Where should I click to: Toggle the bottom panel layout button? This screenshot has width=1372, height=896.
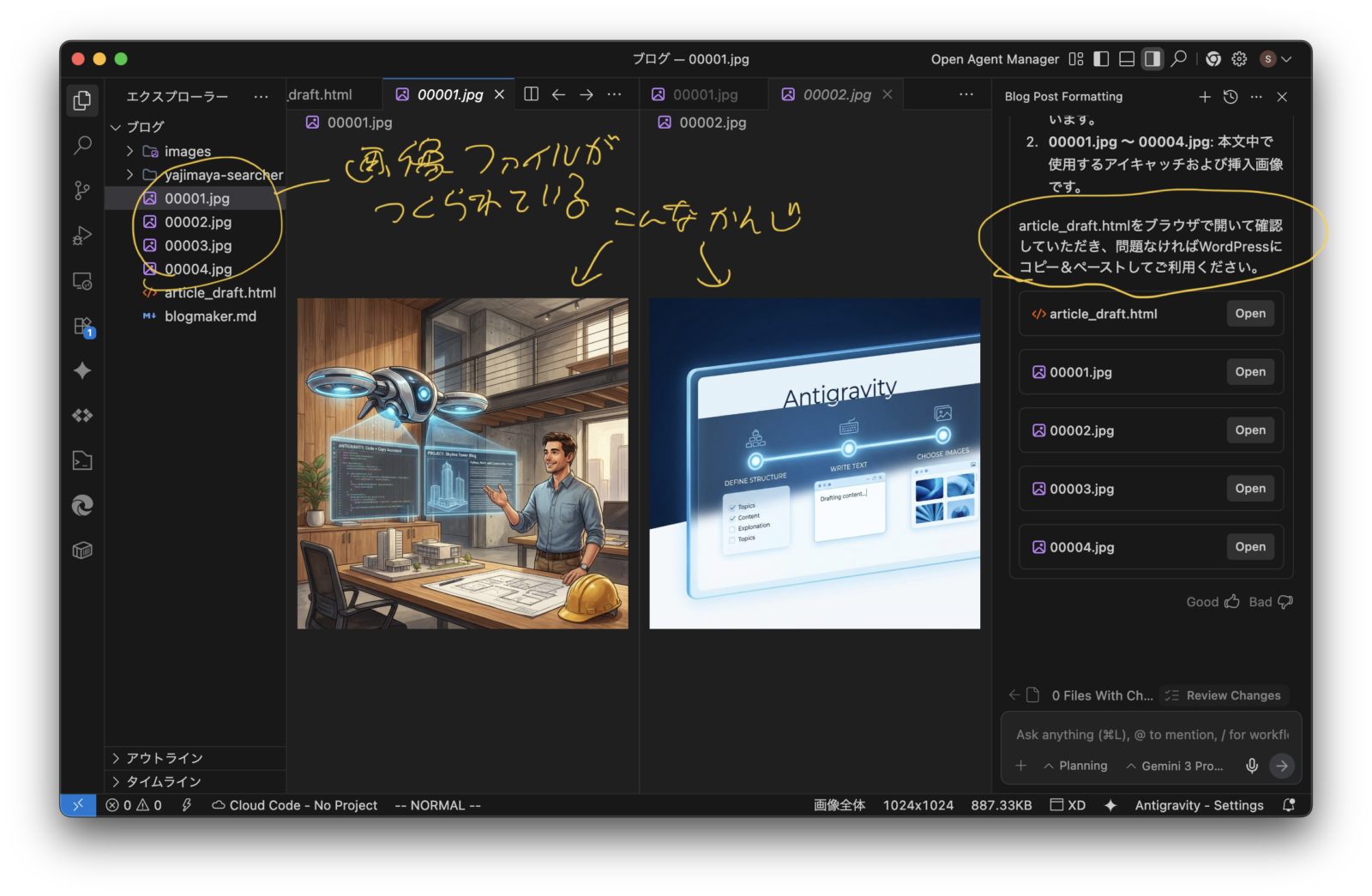[x=1127, y=59]
